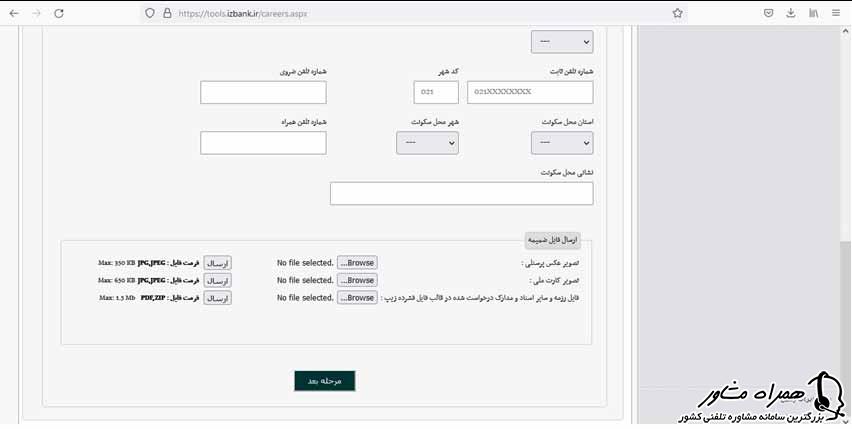Reload the page with the refresh icon
This screenshot has width=852, height=429.
coord(59,14)
